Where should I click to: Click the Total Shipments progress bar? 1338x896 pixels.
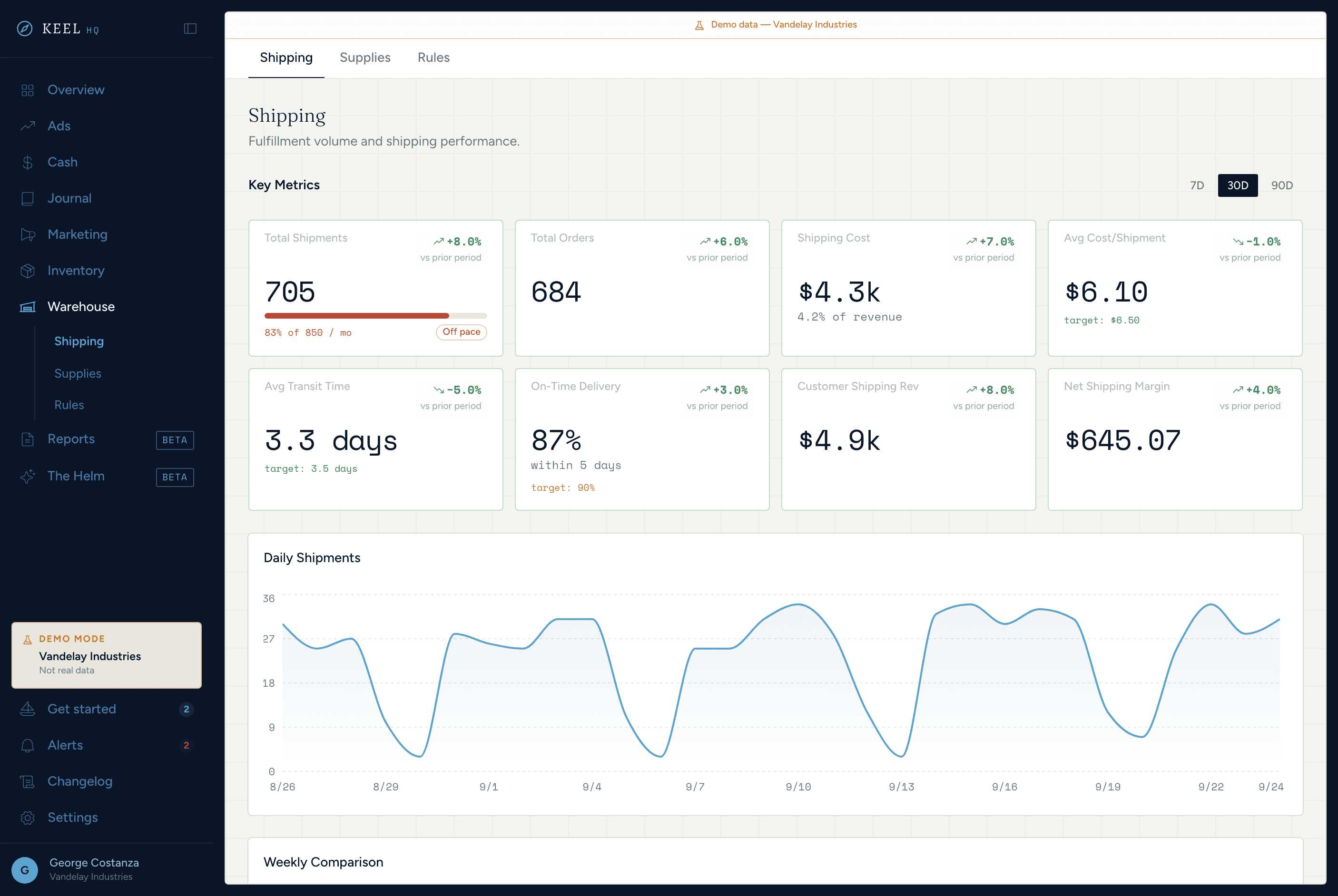[375, 316]
